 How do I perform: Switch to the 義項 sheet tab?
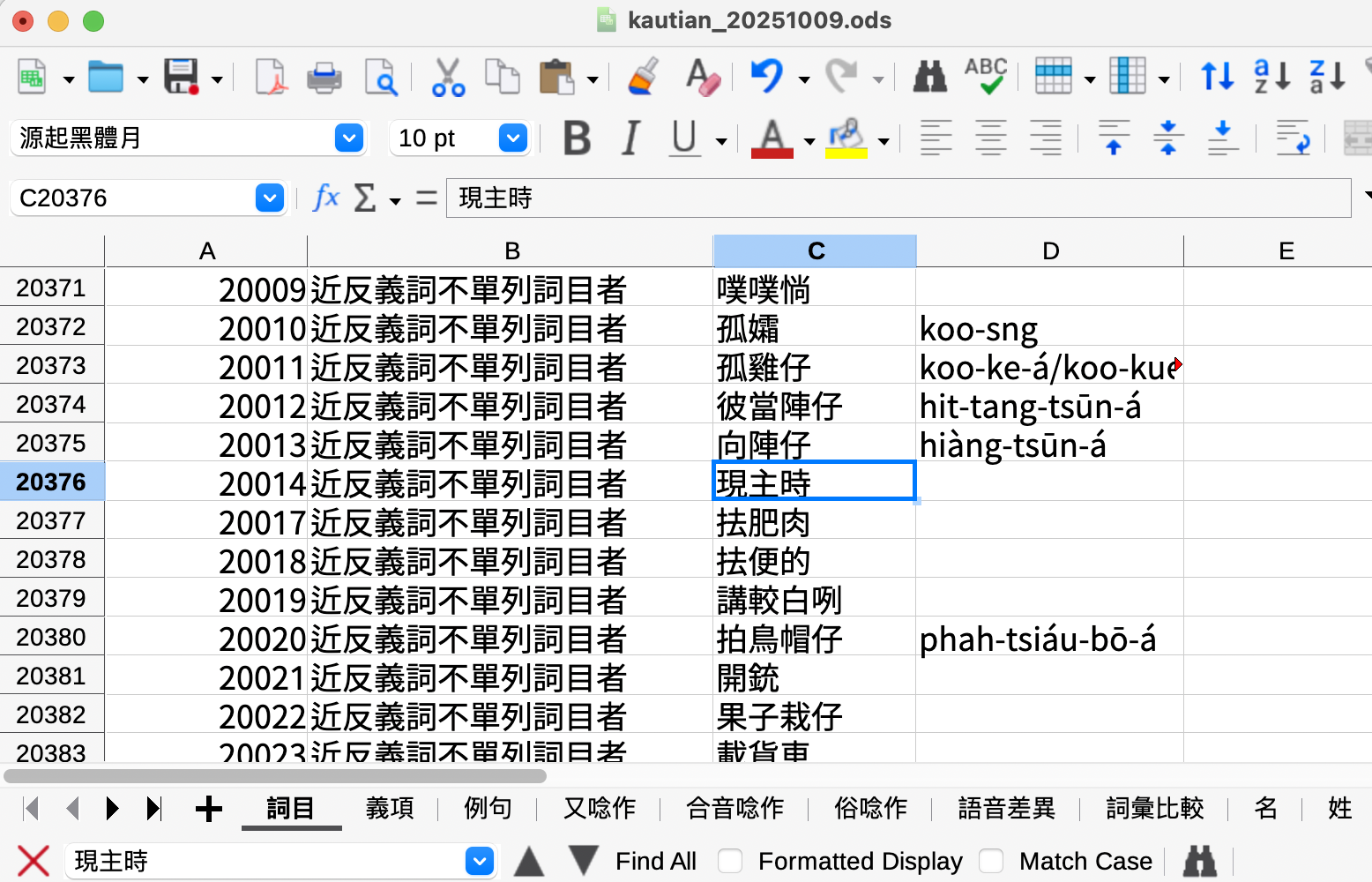point(390,808)
